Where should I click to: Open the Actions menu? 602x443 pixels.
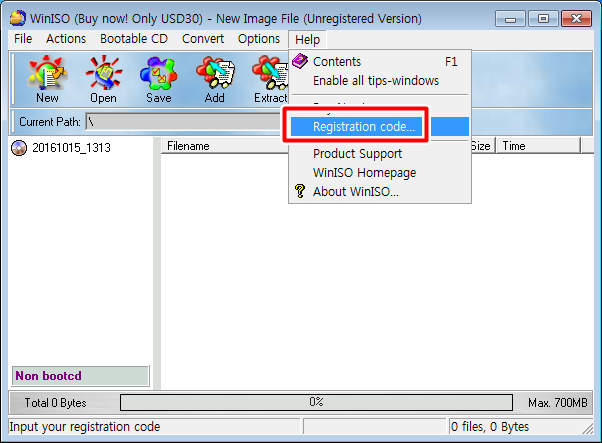(x=66, y=39)
